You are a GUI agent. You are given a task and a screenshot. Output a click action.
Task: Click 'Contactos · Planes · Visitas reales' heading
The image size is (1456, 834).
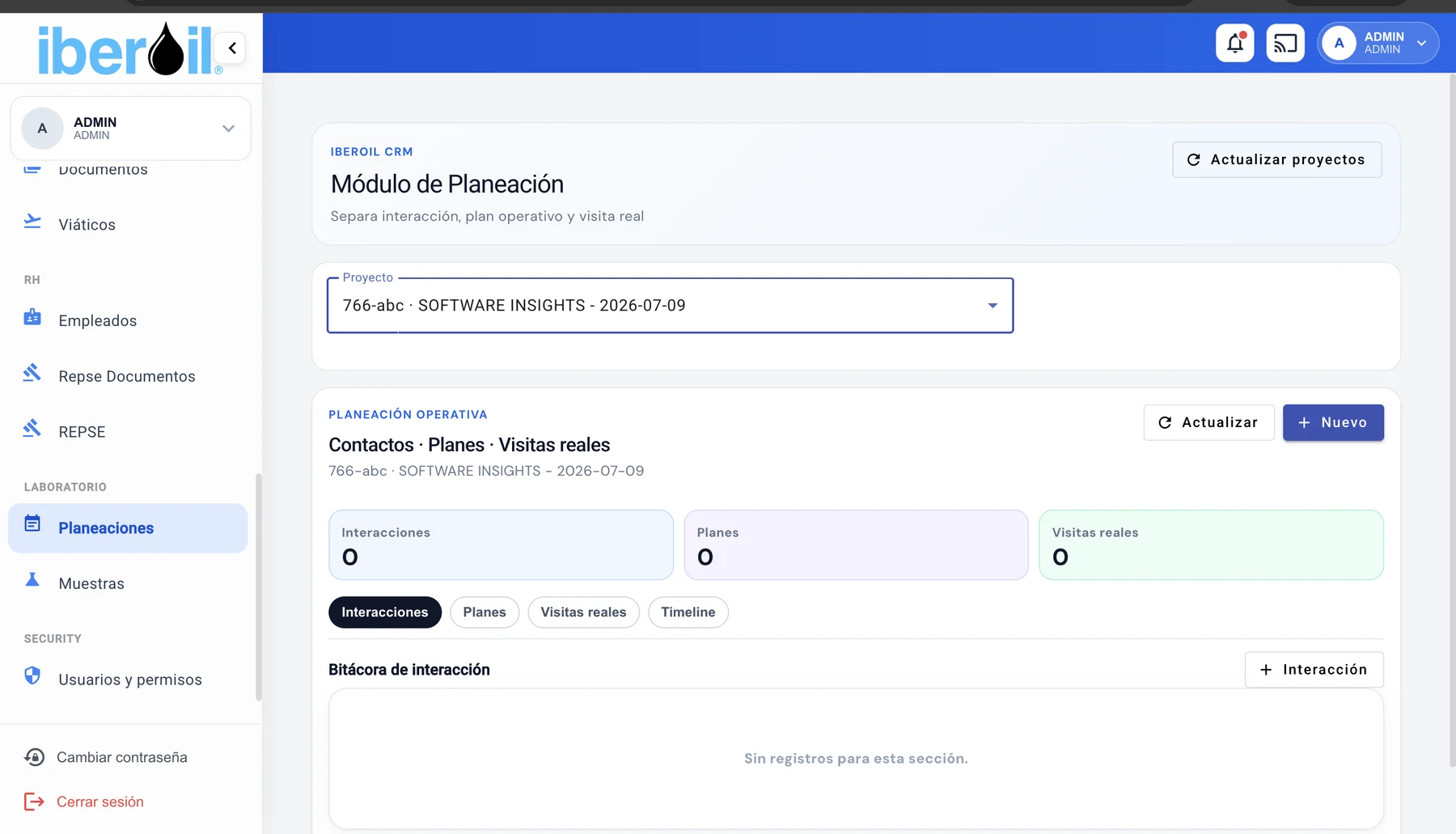coord(469,445)
